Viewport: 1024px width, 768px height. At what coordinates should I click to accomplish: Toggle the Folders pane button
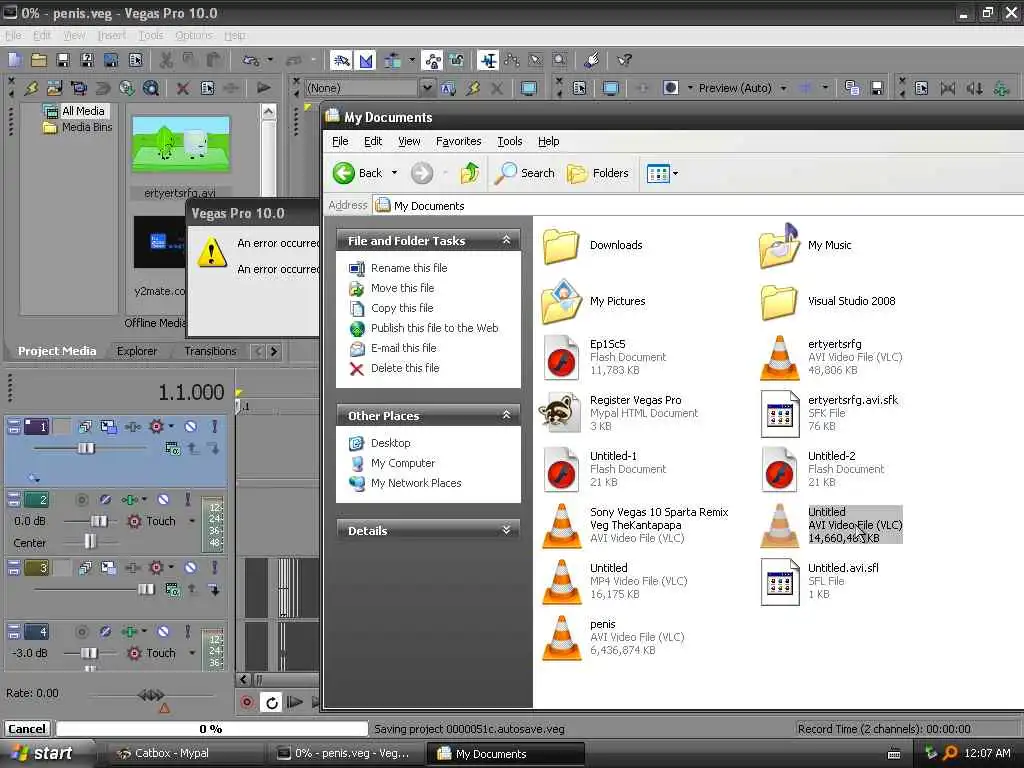598,173
